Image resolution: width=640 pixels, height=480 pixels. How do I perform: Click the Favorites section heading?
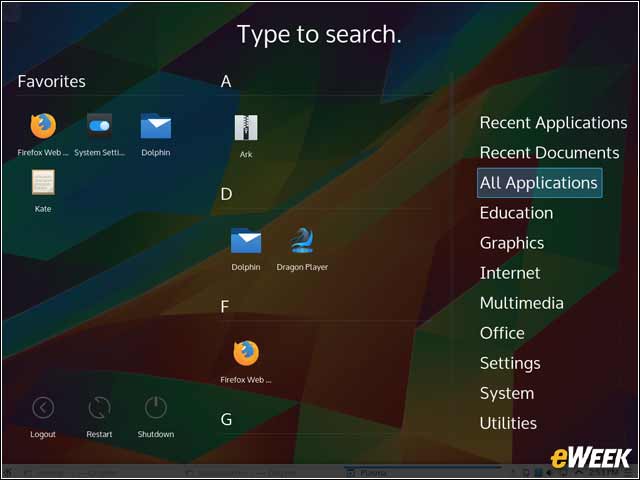pos(51,81)
